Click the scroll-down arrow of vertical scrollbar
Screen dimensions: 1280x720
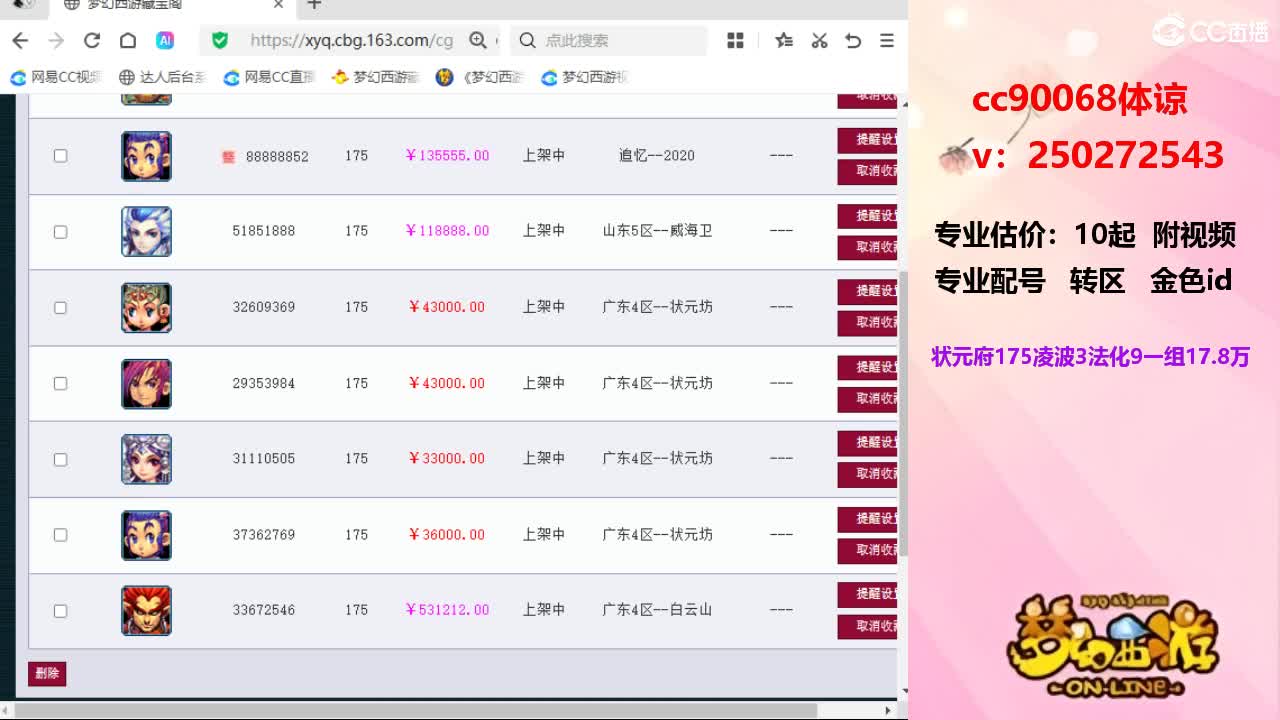(x=903, y=691)
